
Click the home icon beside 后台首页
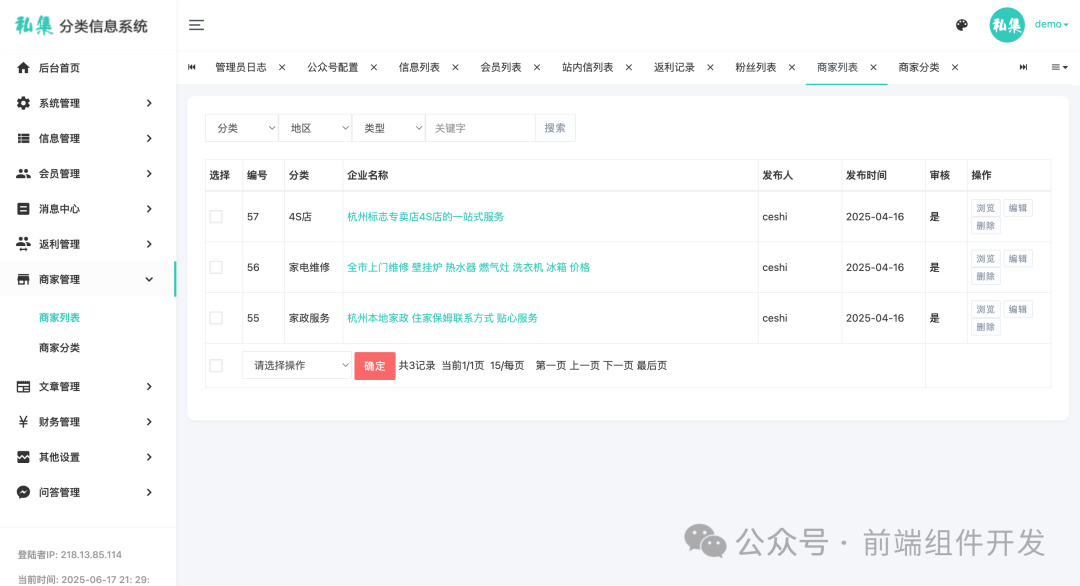pos(23,67)
